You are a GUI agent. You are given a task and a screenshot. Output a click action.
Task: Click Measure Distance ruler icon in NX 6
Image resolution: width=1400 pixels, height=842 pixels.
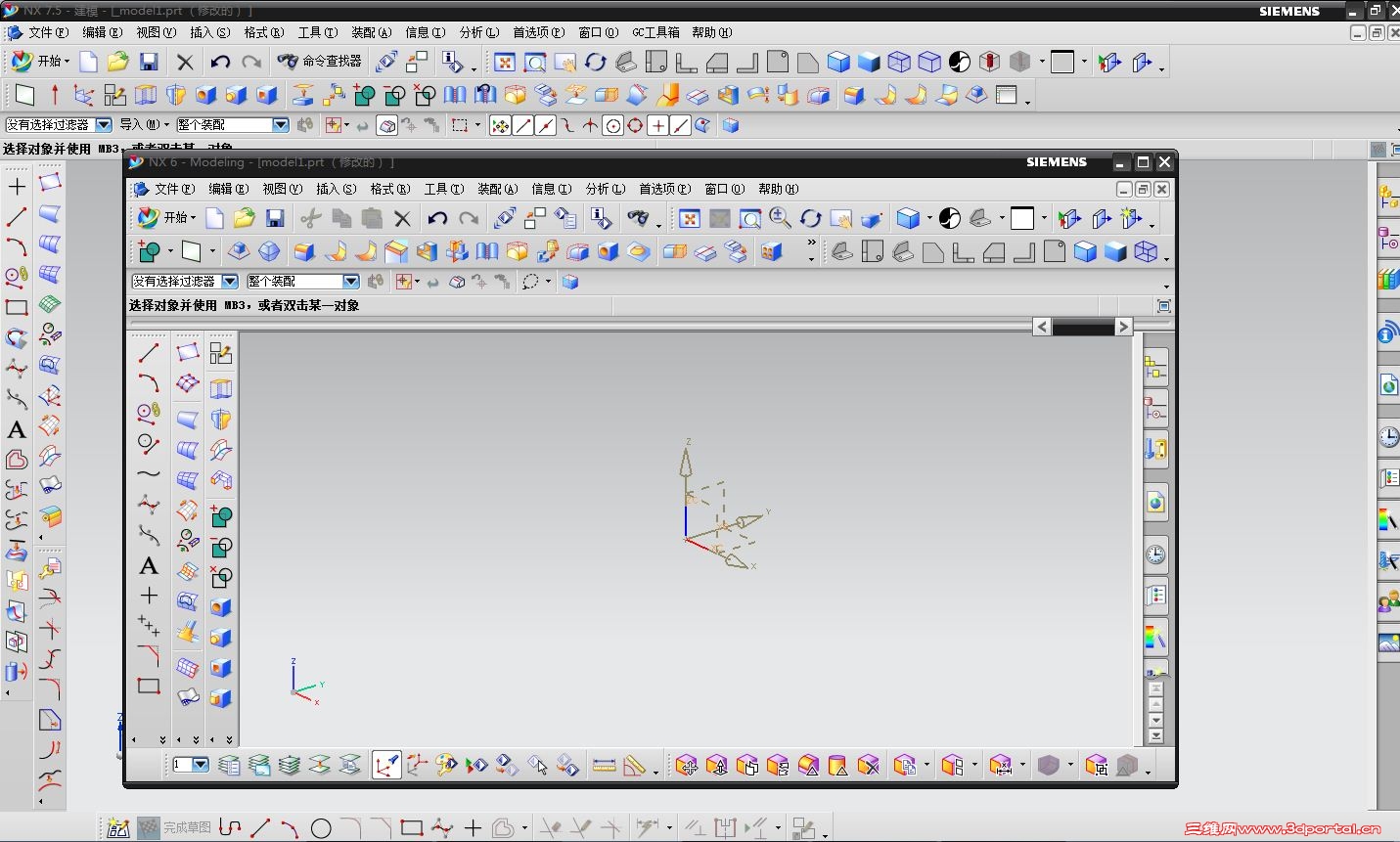click(x=605, y=765)
